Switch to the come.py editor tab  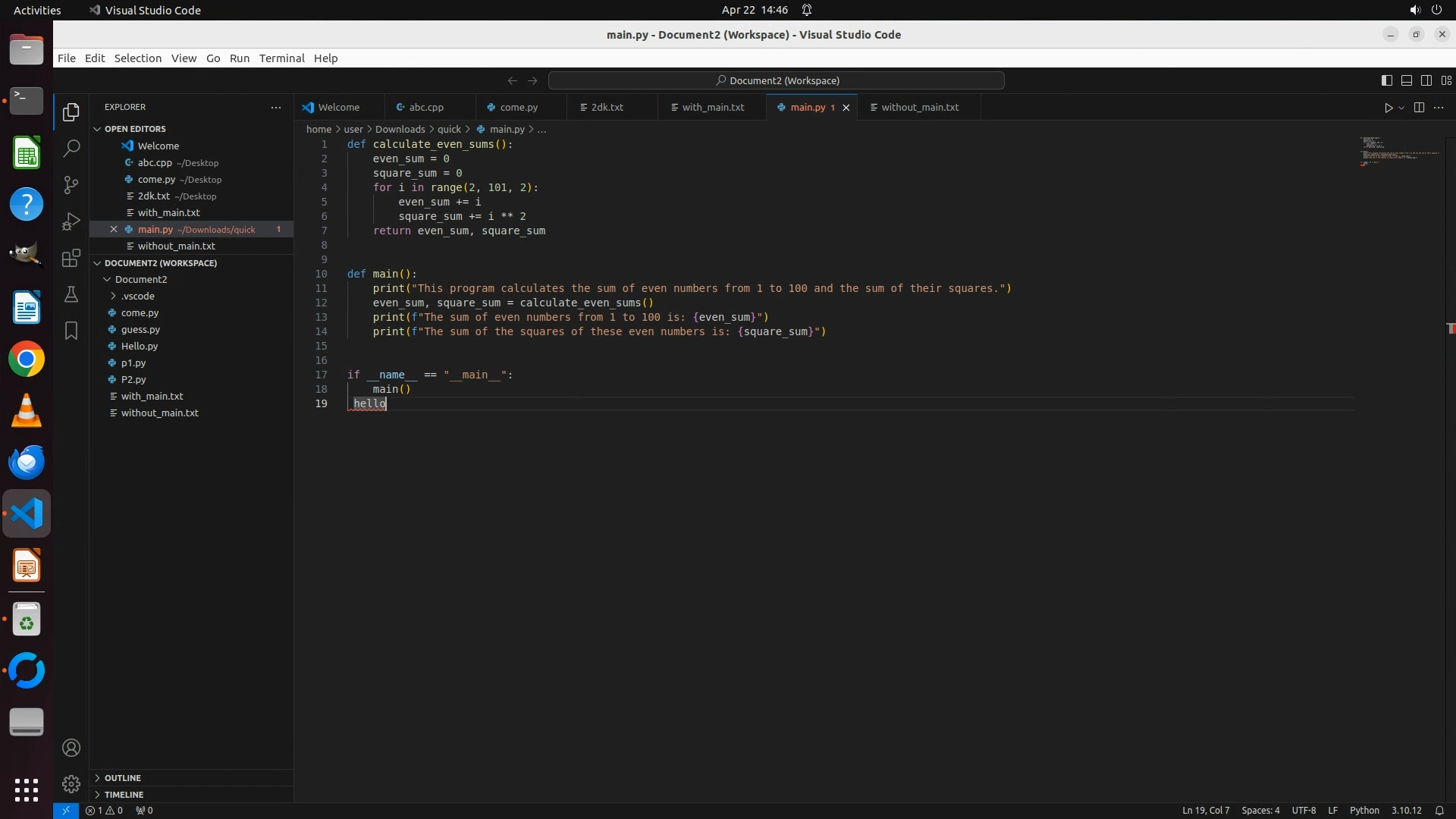(519, 108)
